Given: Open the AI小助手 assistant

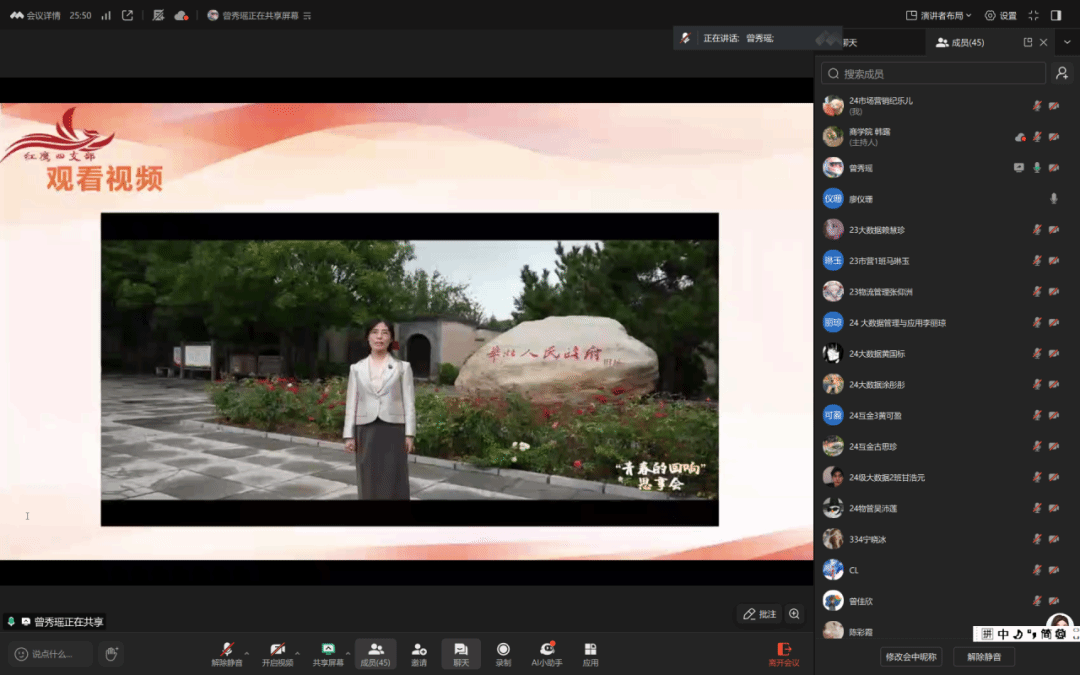Looking at the screenshot, I should 546,651.
